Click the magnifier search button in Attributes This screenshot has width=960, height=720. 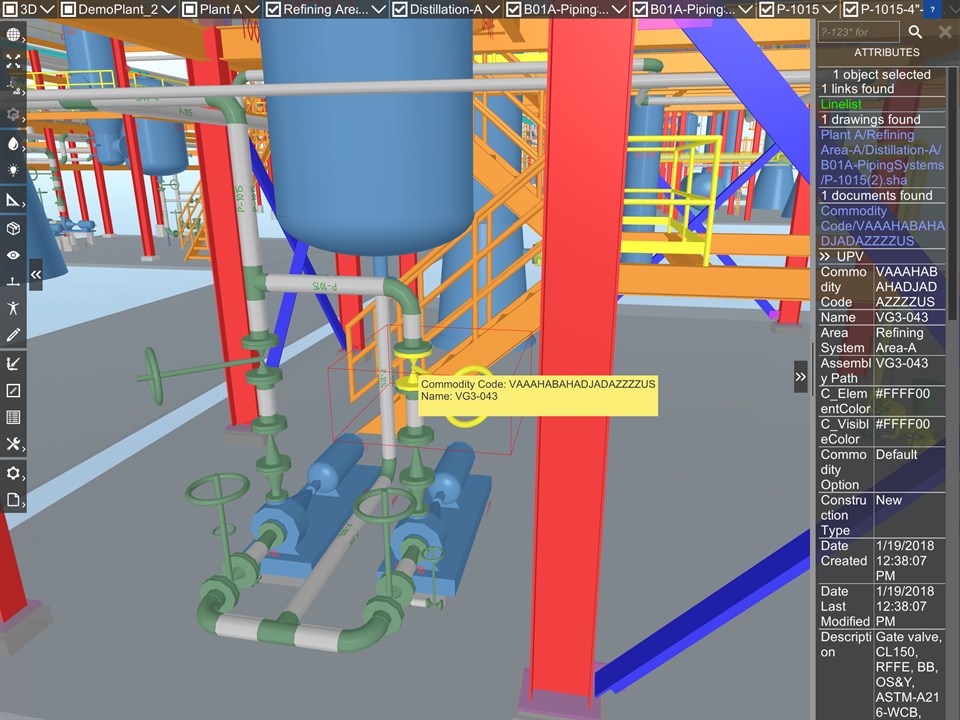tap(915, 32)
